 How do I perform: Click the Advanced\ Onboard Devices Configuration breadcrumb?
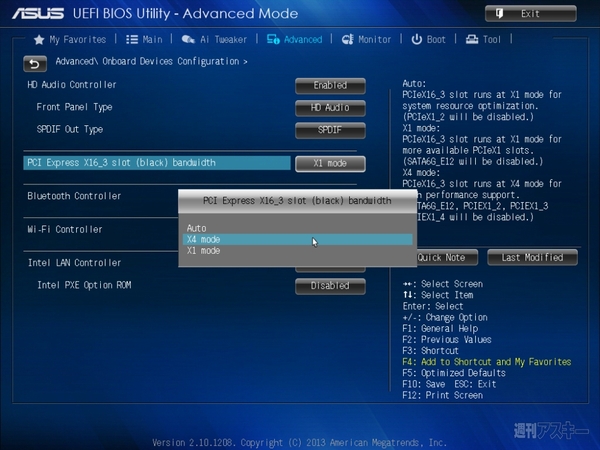tap(151, 62)
